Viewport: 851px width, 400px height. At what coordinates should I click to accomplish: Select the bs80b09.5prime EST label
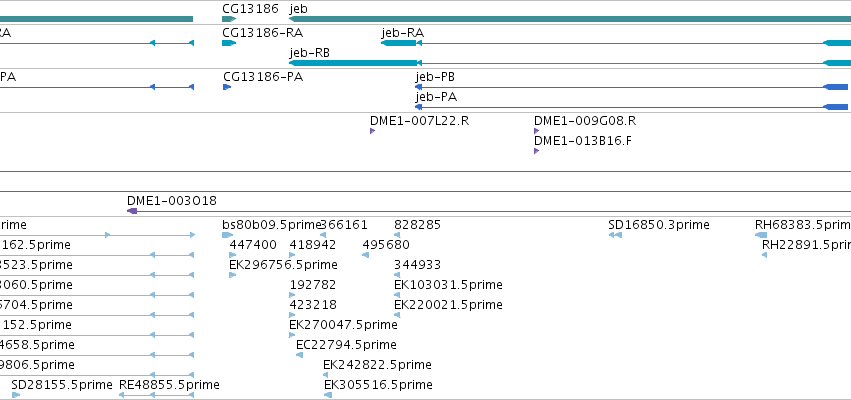tap(272, 225)
